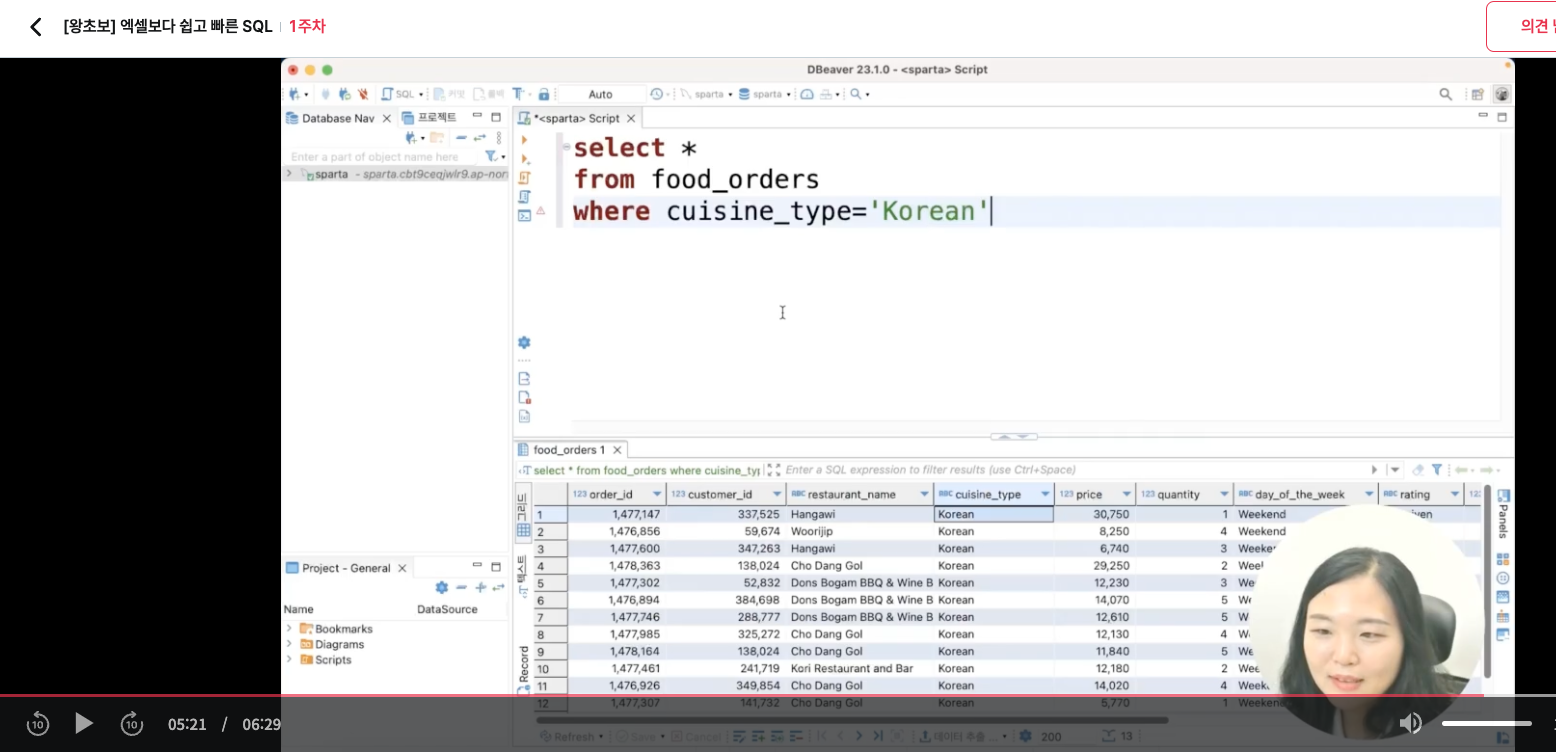Expand the Bookmarks folder

tap(289, 629)
